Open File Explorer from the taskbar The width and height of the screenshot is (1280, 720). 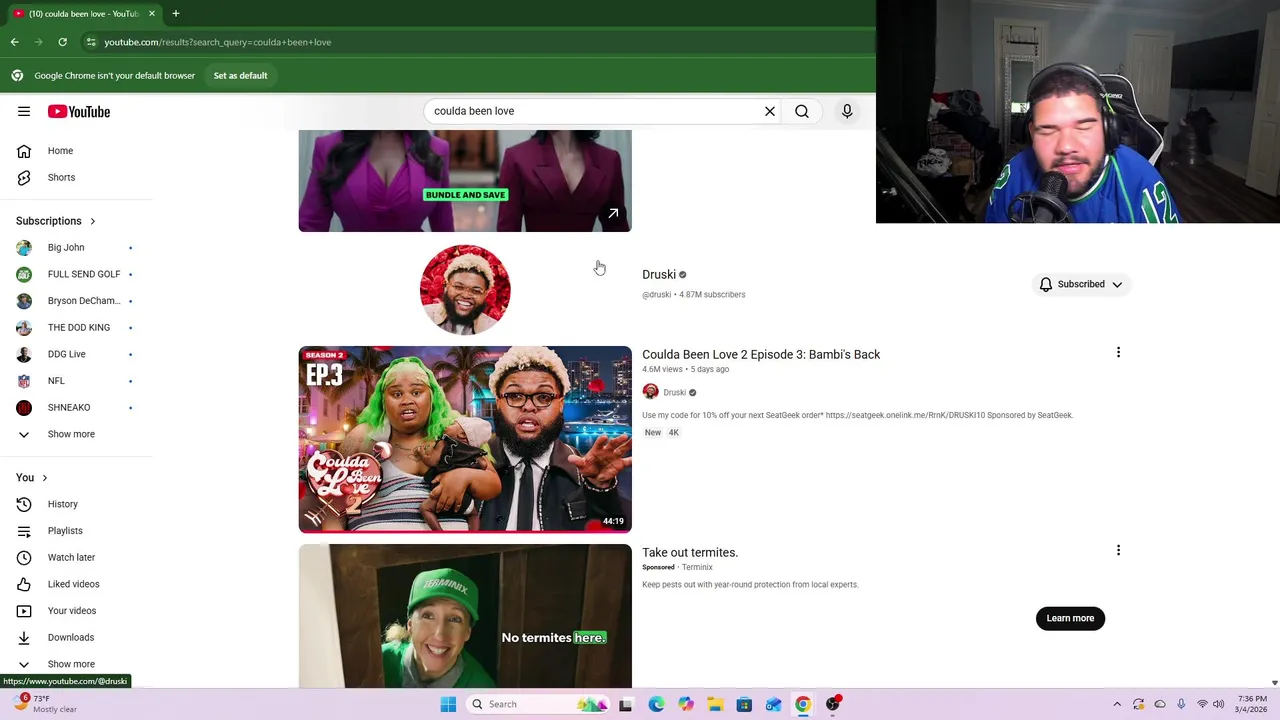tap(715, 704)
